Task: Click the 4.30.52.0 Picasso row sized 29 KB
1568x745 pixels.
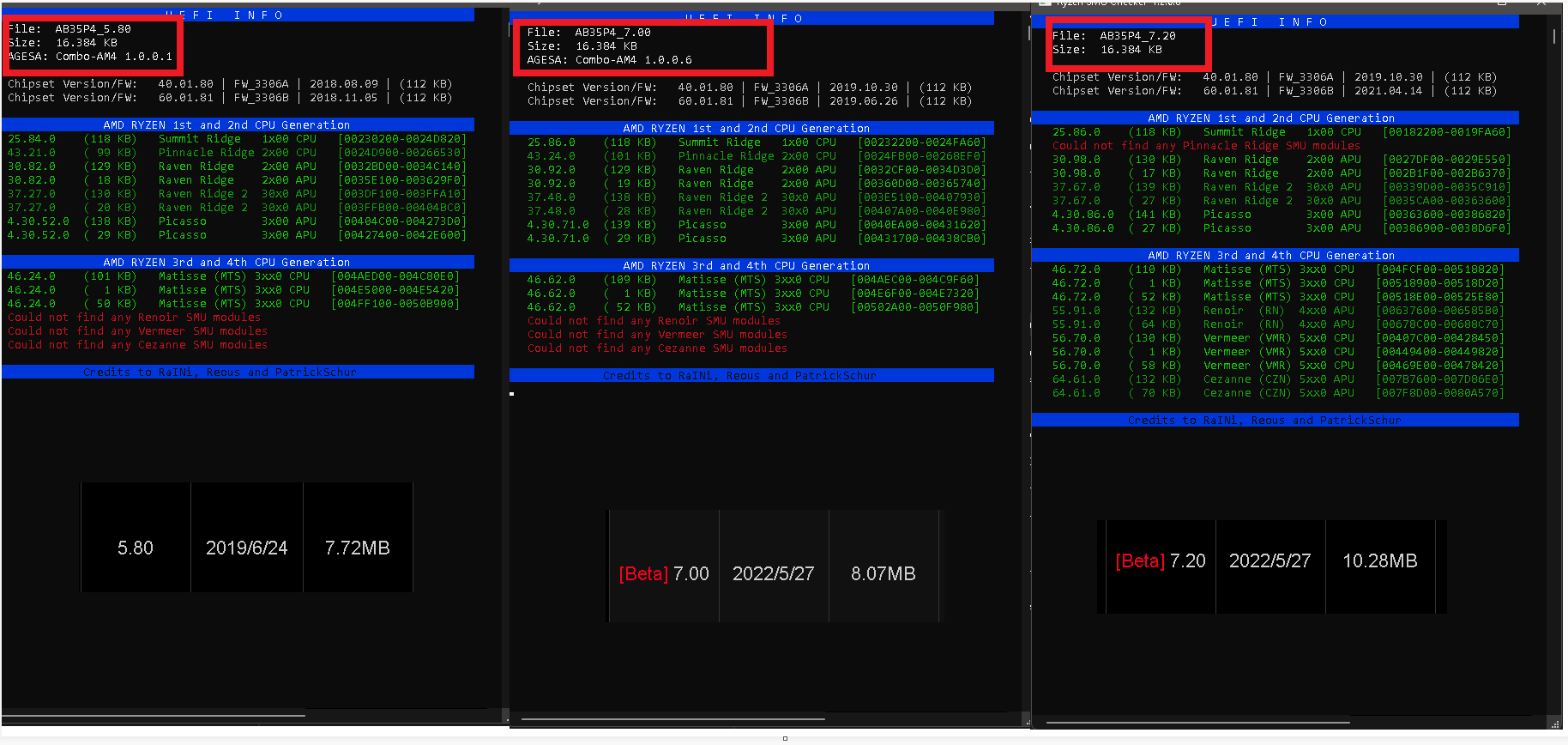Action: [x=237, y=235]
